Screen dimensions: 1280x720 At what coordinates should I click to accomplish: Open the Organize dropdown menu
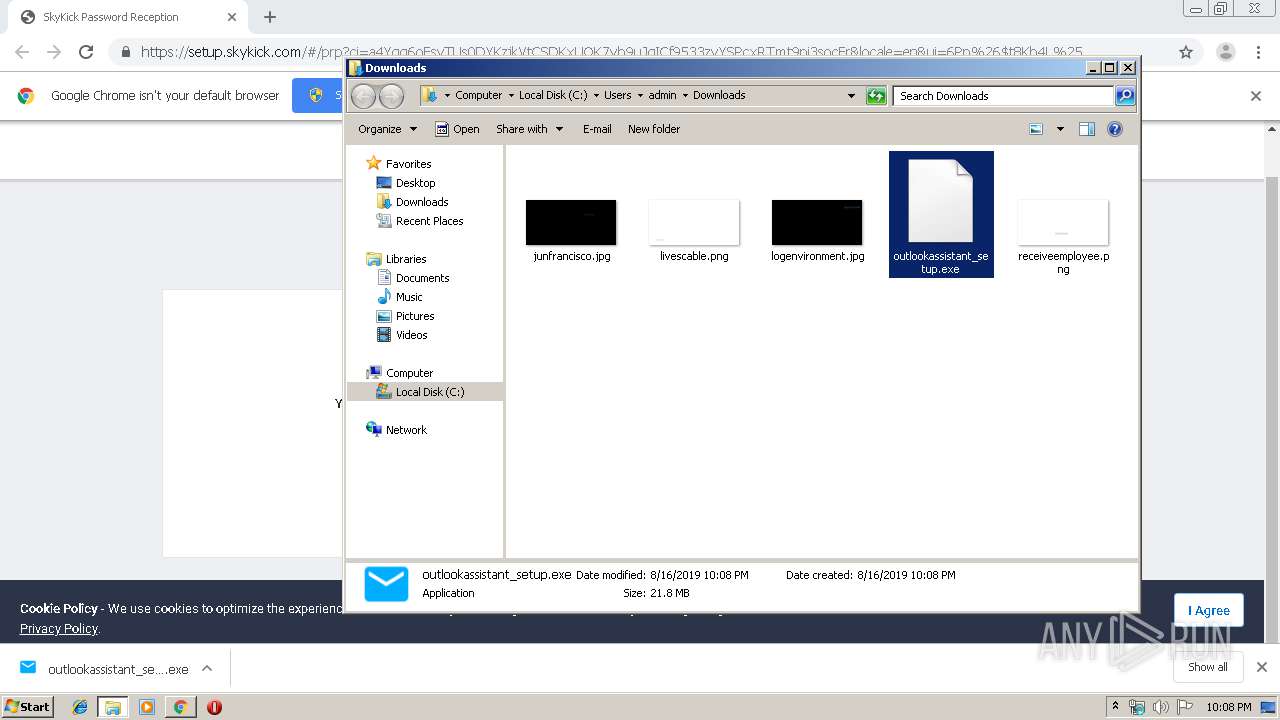pyautogui.click(x=386, y=129)
